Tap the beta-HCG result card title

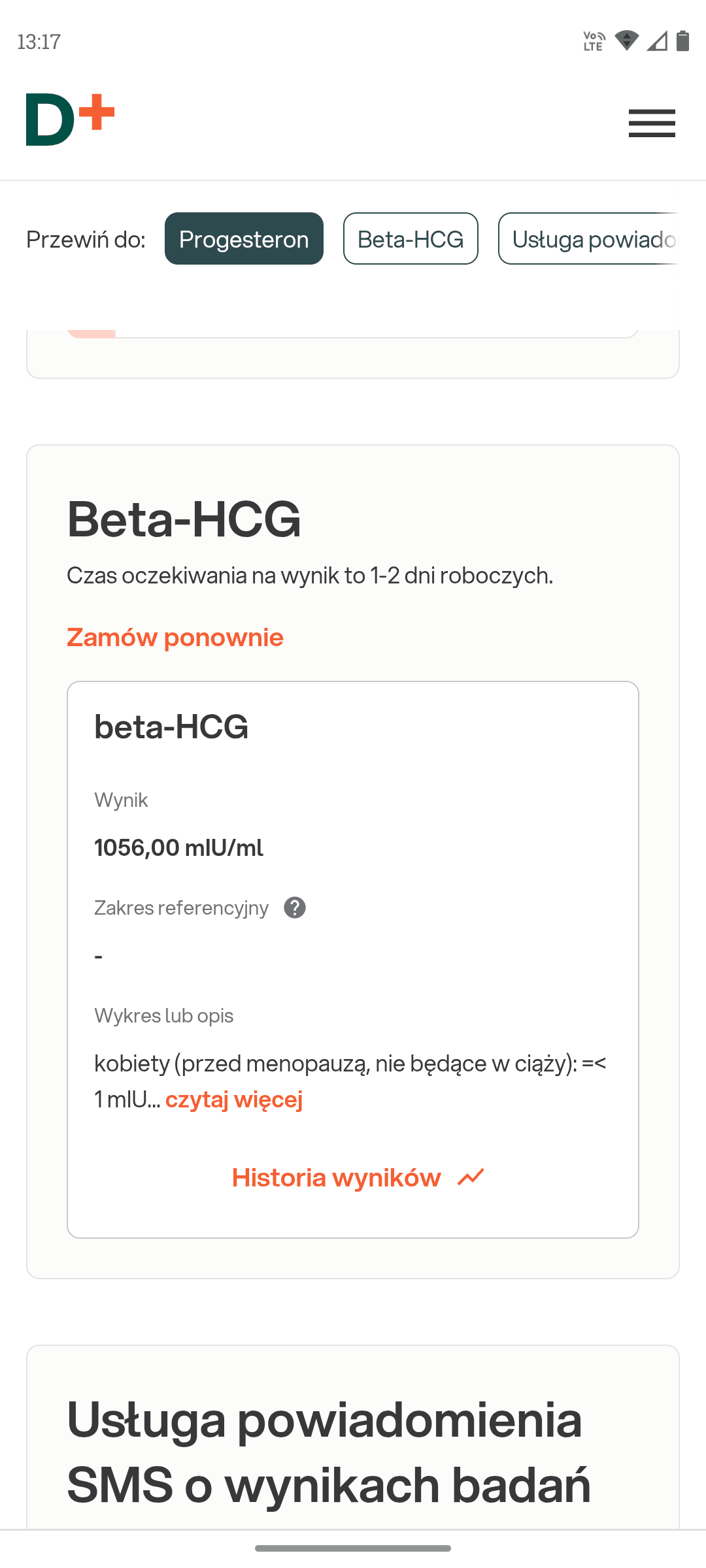click(171, 727)
